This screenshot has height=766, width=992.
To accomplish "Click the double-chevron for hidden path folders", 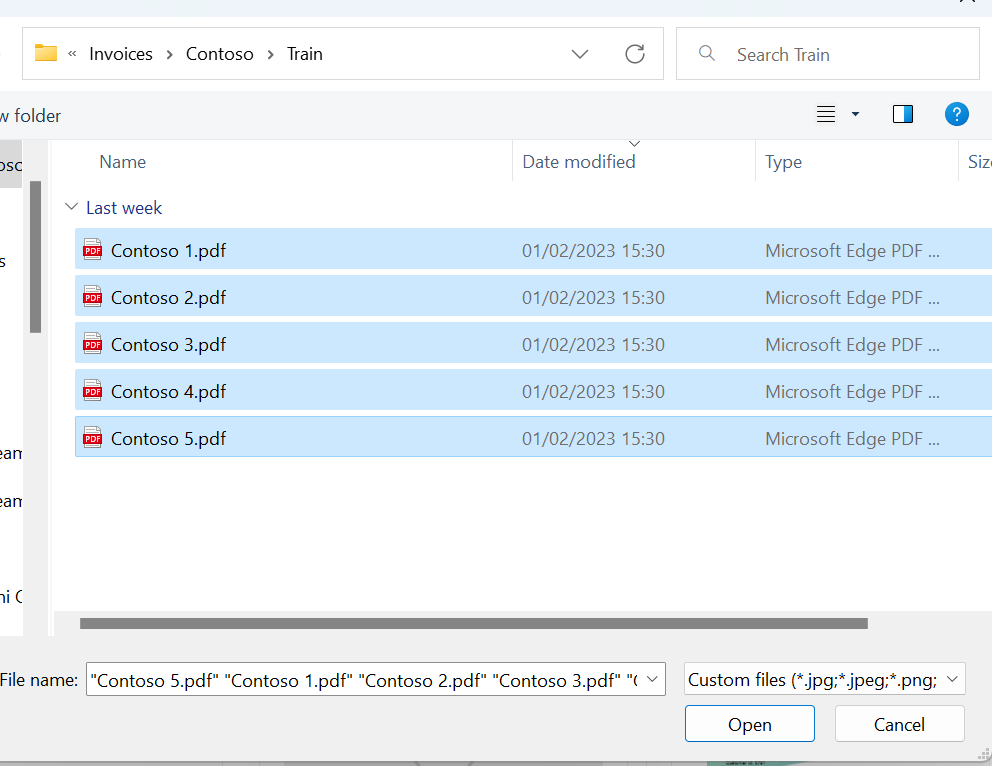I will (72, 54).
